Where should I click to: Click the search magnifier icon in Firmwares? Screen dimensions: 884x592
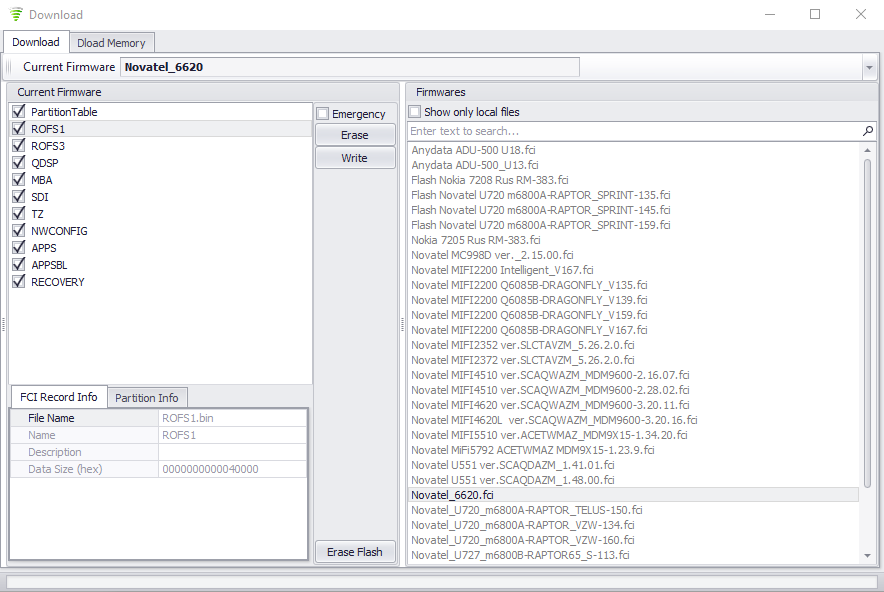pos(868,131)
